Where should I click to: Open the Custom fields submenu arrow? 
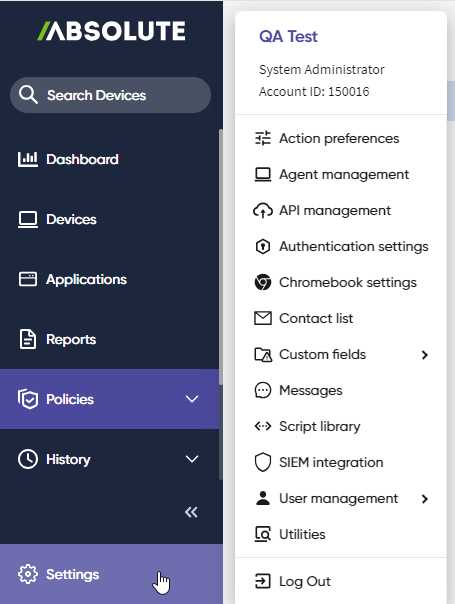pos(425,355)
